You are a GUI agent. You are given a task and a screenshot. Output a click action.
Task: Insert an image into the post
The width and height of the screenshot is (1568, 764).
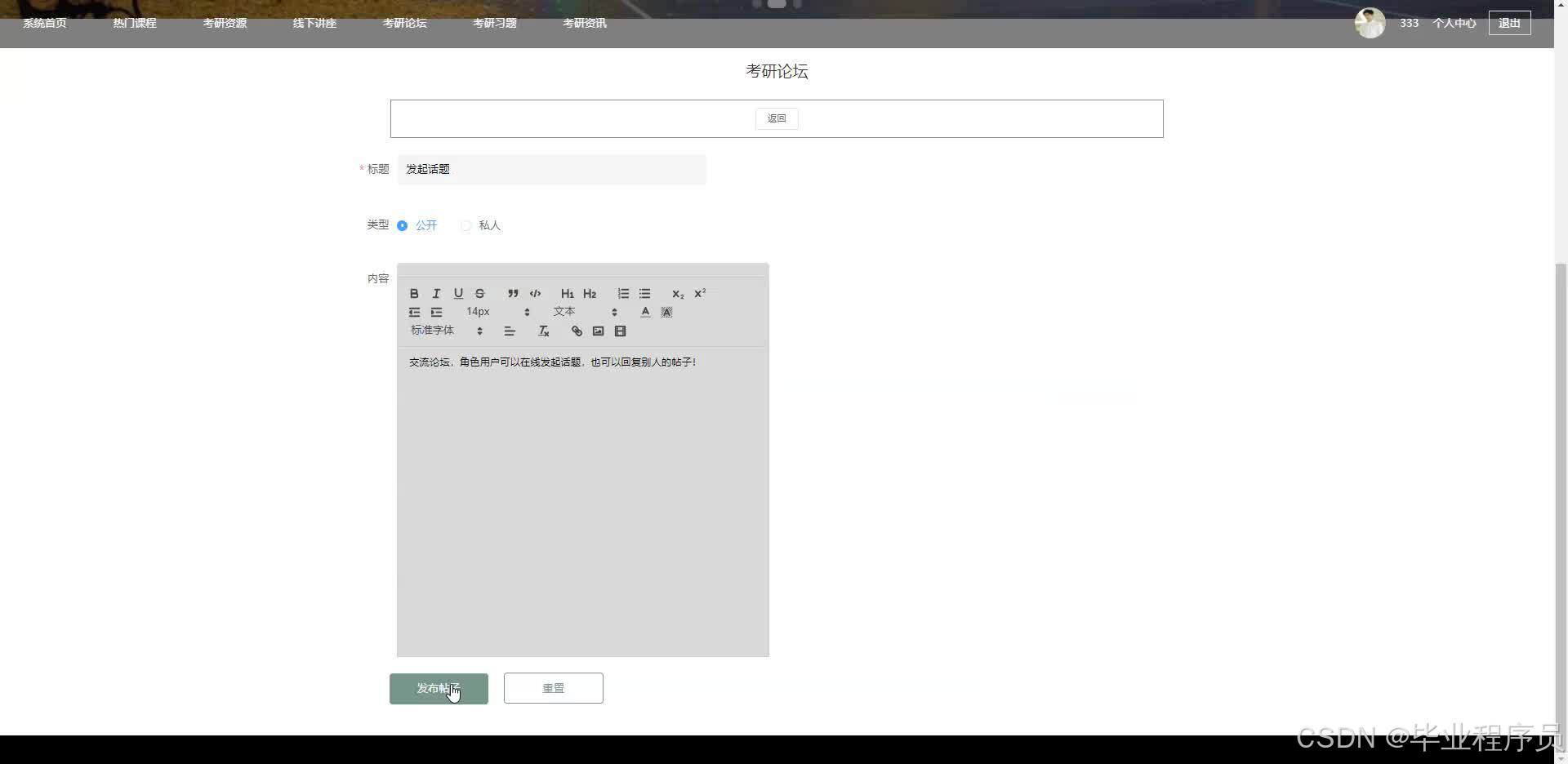[x=598, y=331]
